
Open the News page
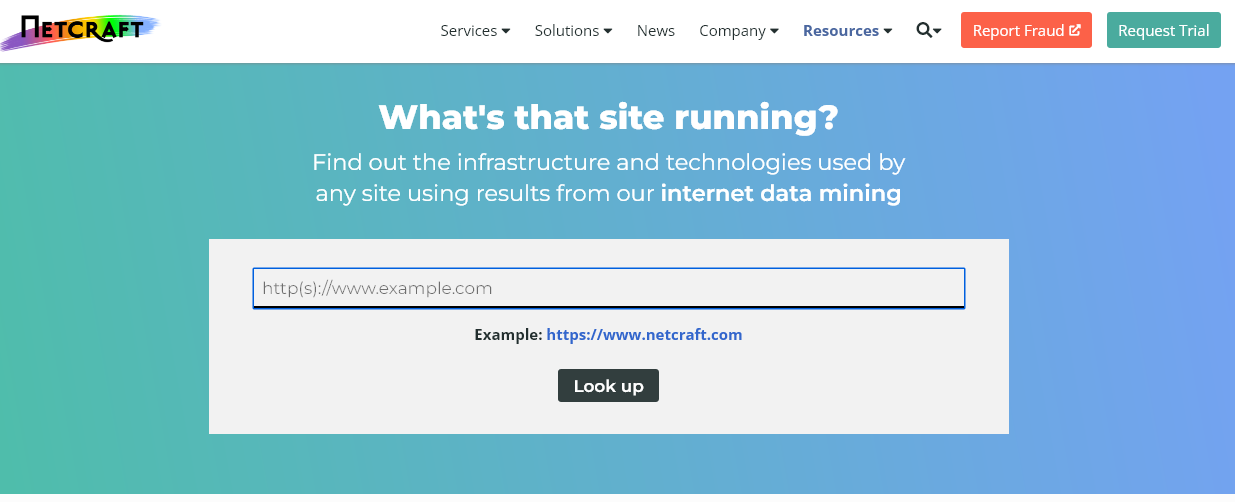coord(656,31)
